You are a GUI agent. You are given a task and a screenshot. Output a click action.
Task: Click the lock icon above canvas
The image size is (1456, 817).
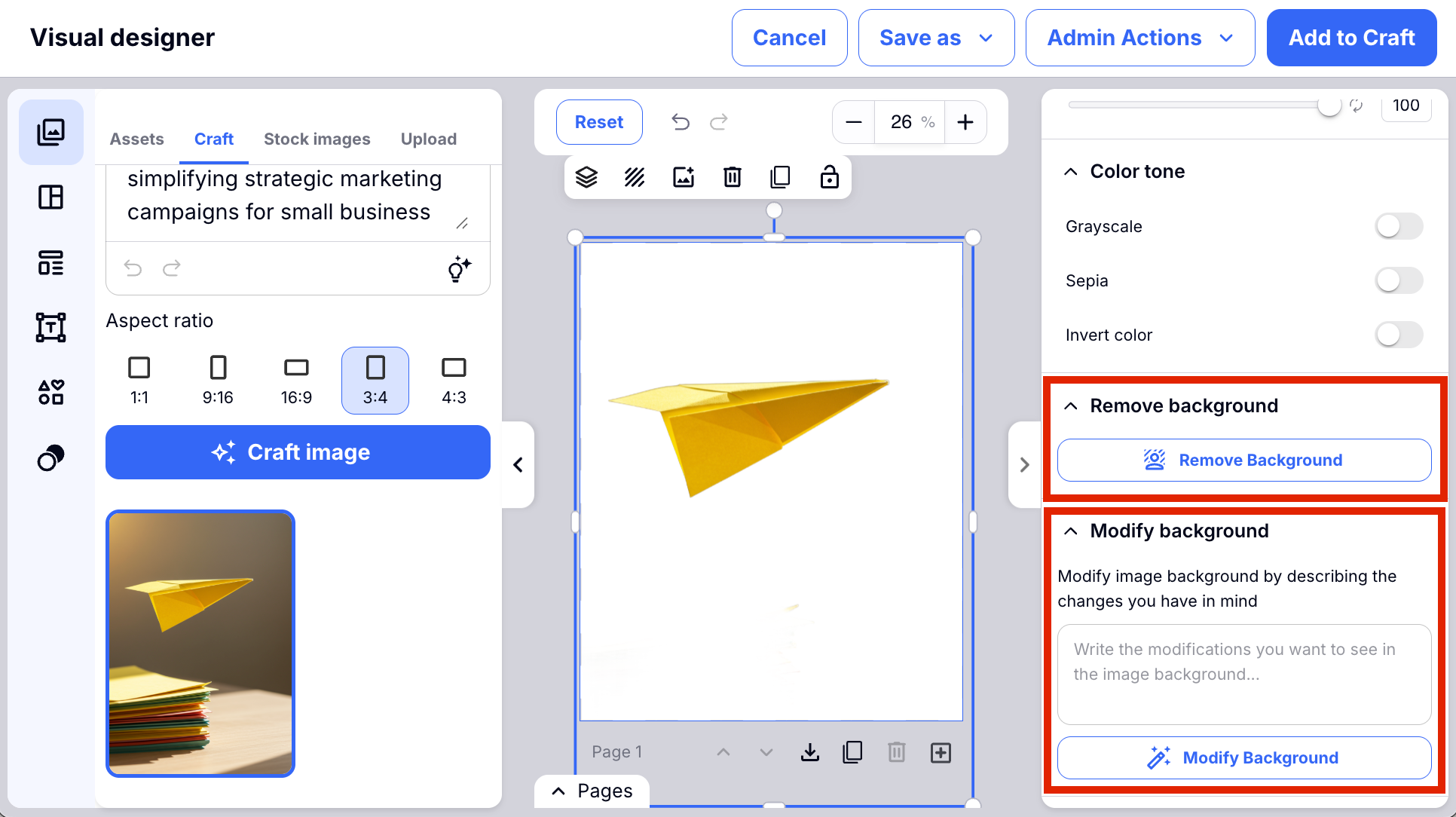[829, 177]
